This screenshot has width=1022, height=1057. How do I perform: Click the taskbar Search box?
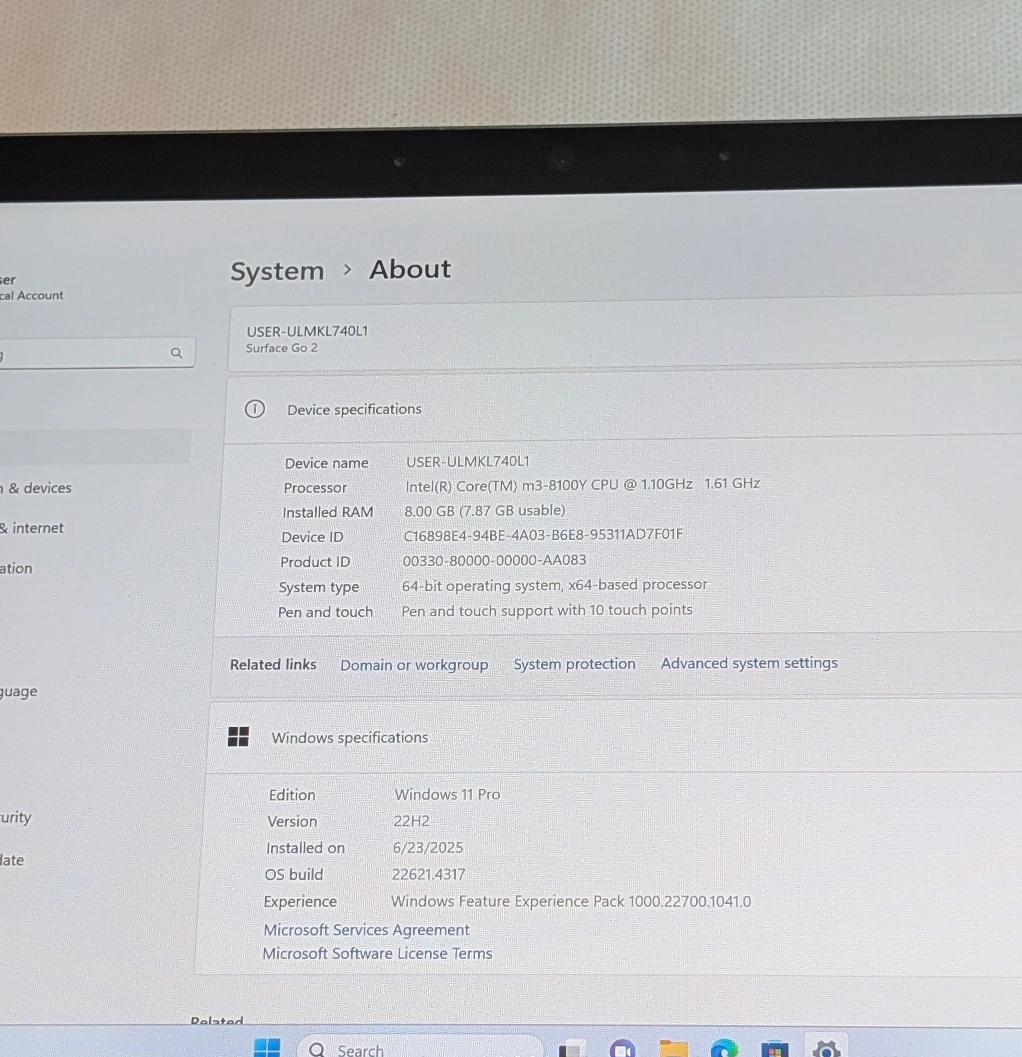coord(419,1048)
